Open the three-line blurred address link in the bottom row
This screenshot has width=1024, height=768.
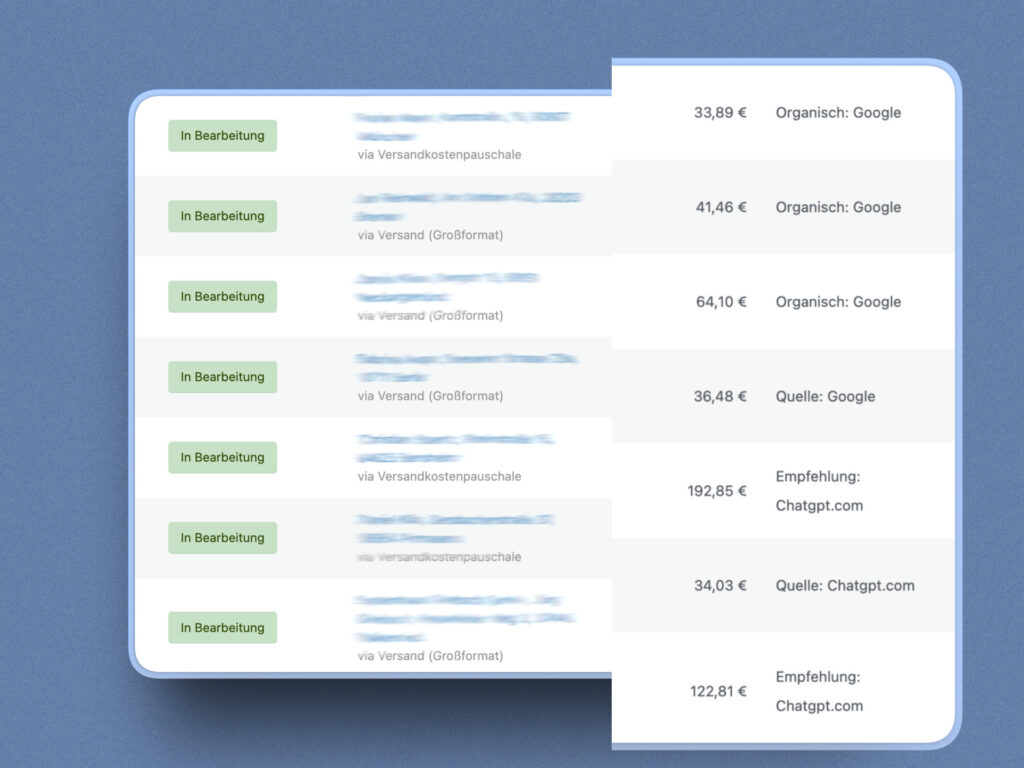(x=465, y=618)
